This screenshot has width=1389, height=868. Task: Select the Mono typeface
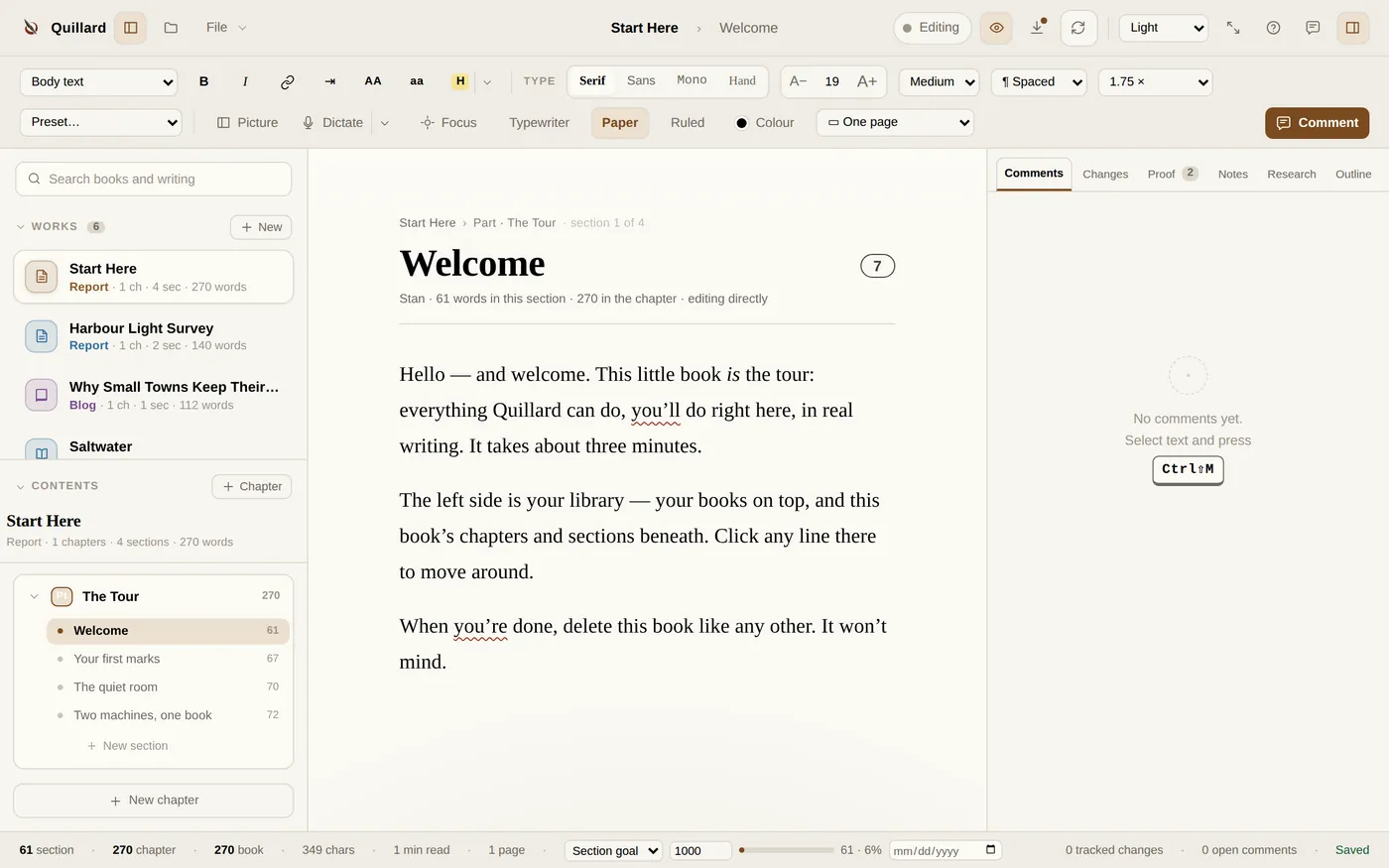tap(692, 81)
